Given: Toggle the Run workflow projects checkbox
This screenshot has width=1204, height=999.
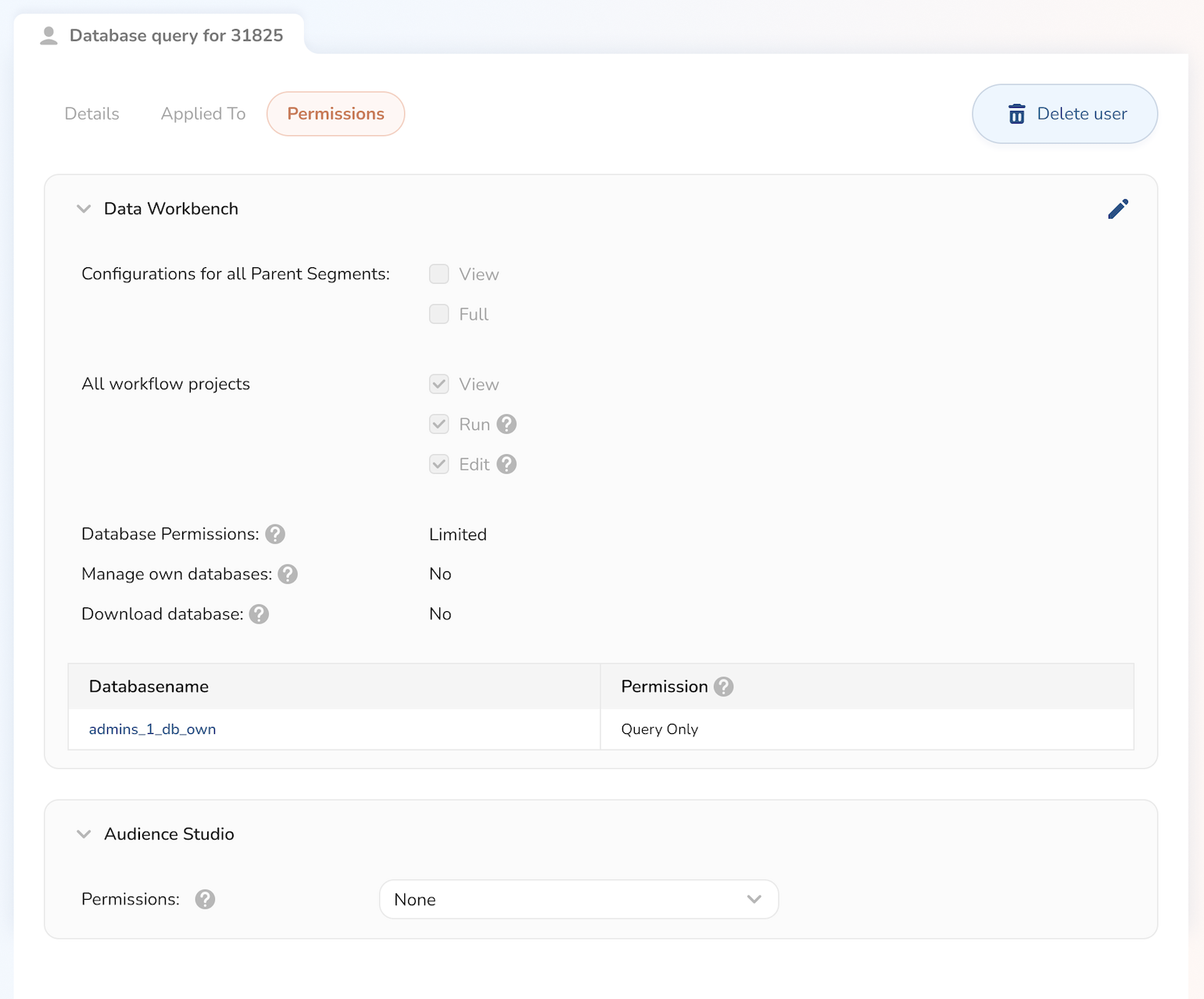Looking at the screenshot, I should click(x=439, y=424).
